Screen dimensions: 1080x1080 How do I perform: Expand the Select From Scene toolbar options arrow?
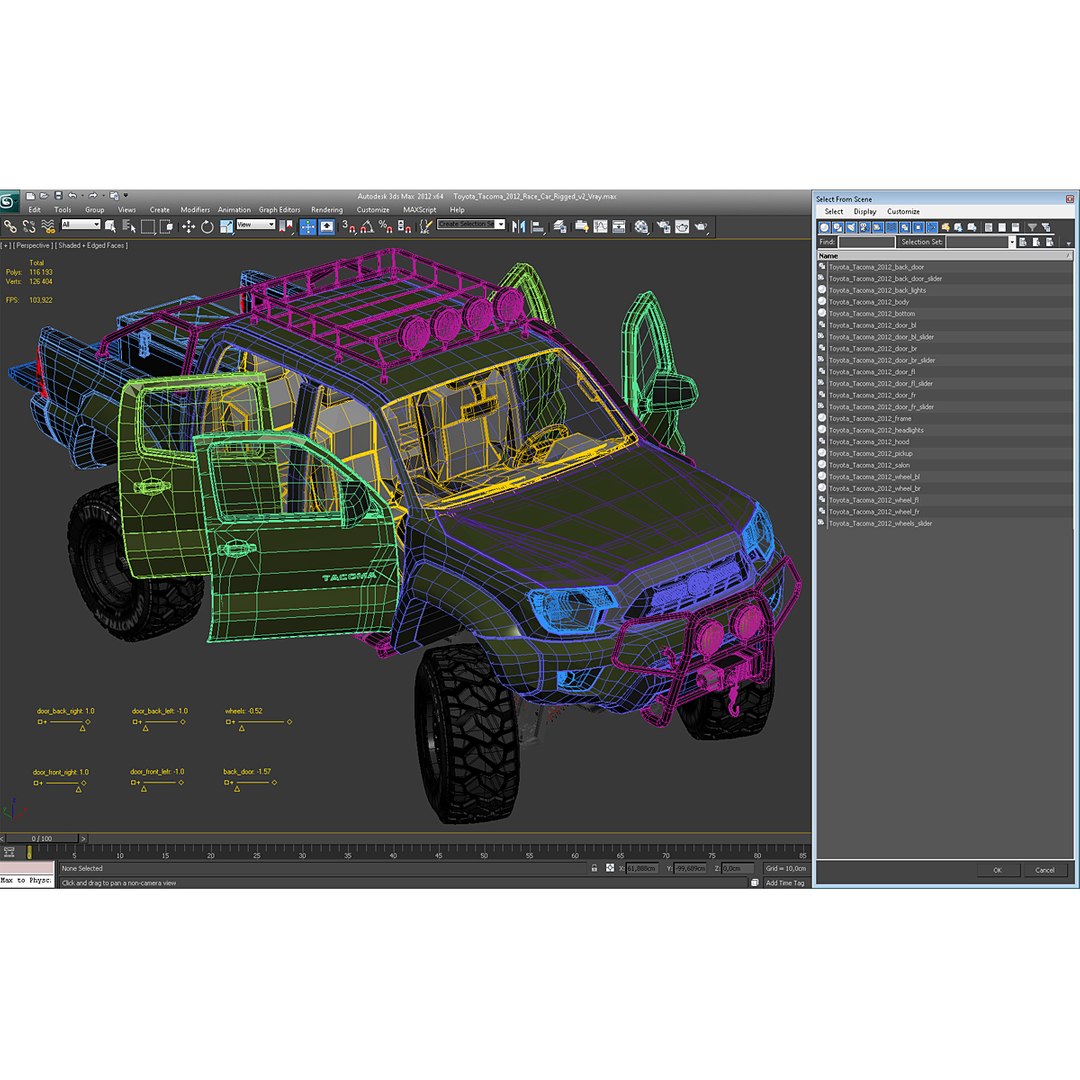(1068, 243)
